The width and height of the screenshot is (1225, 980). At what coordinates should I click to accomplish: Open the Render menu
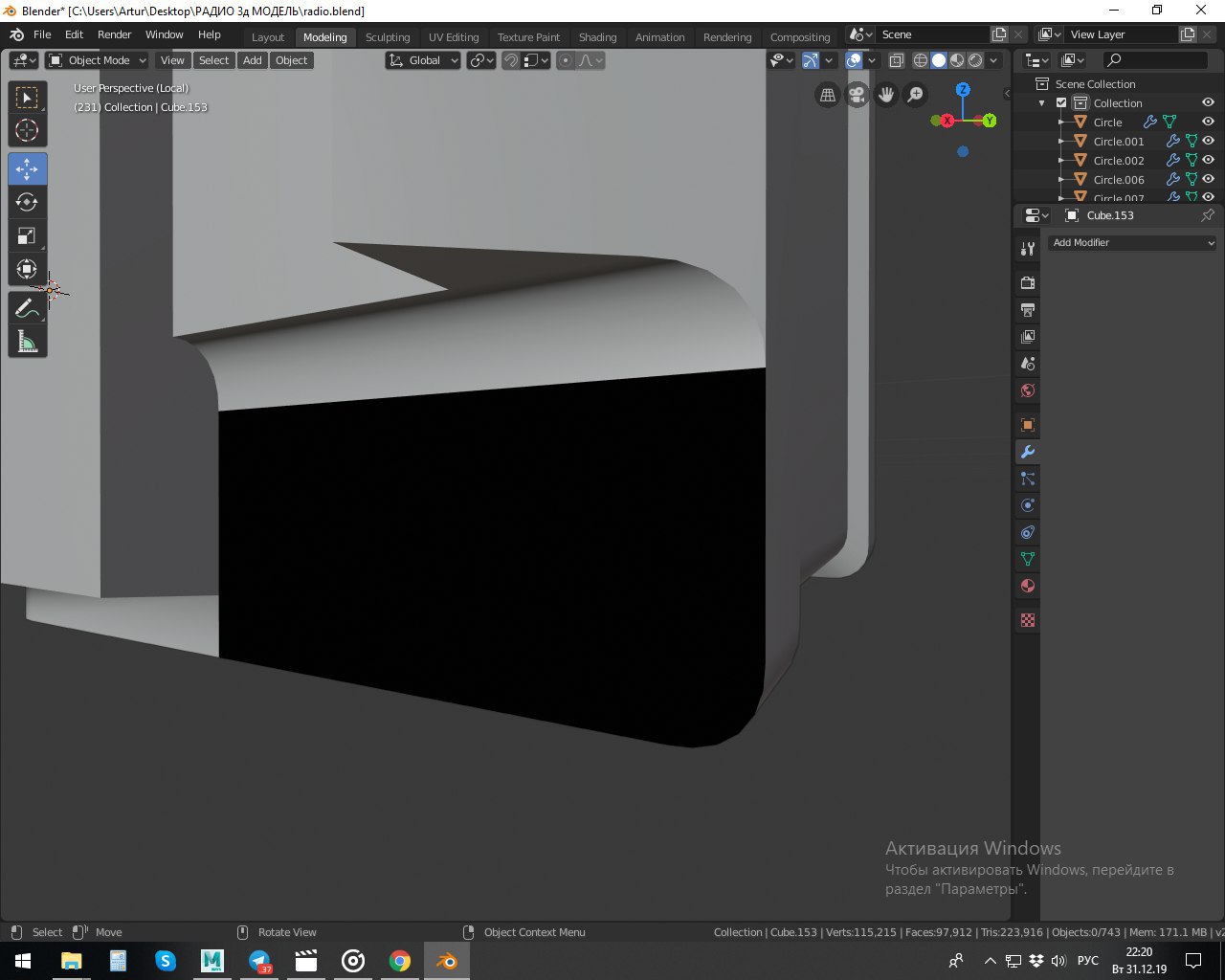[114, 34]
